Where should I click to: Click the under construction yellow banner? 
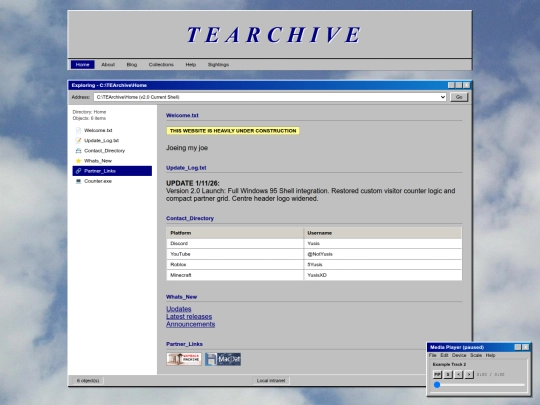tap(233, 131)
